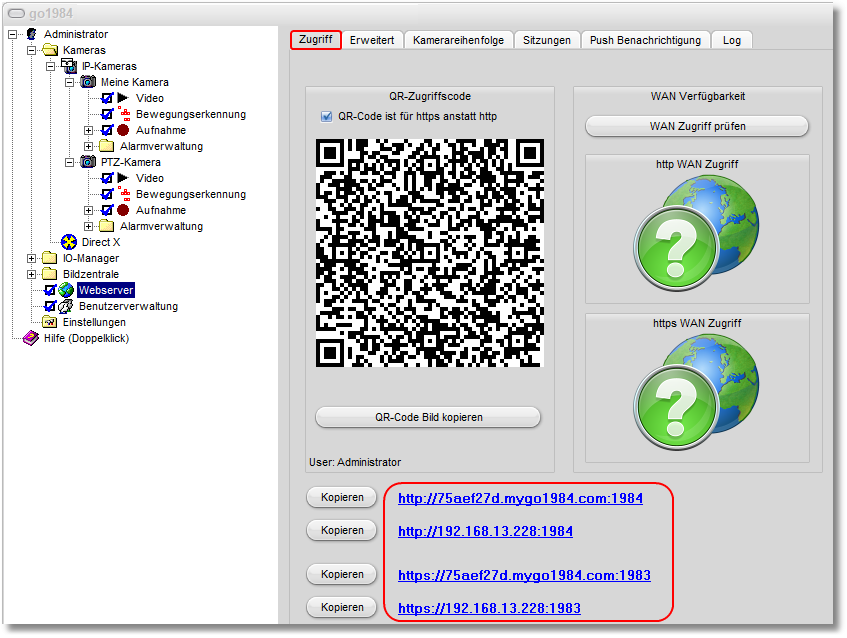Uncheck Video under Meine Kamera
Viewport: 847px width, 638px height.
(107, 98)
